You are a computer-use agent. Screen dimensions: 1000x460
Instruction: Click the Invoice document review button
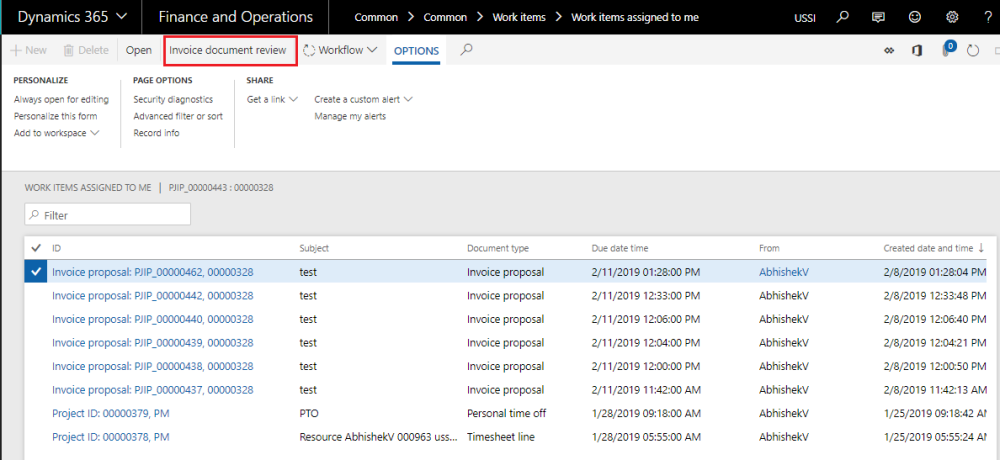228,50
